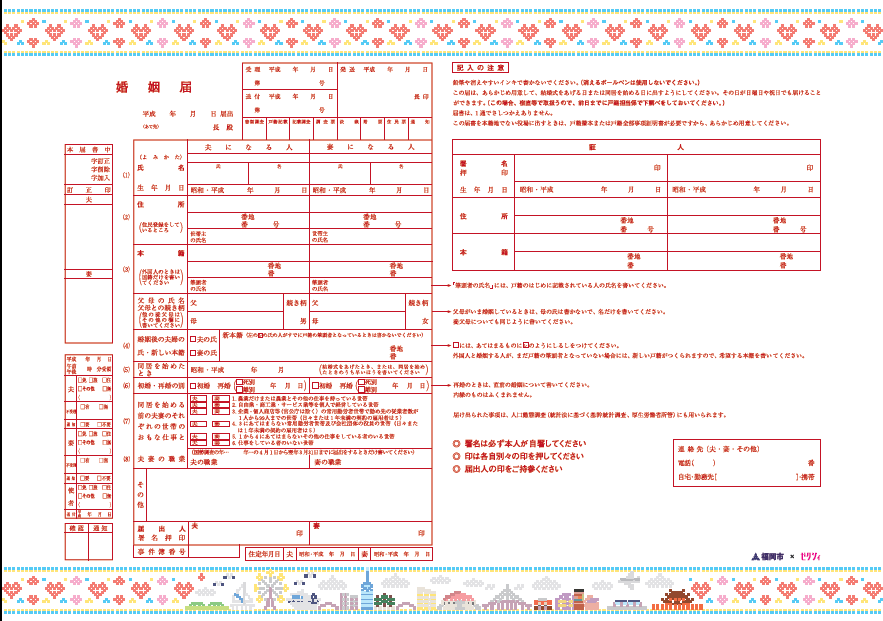
Task: Click the 記入の注意 heading
Action: 469,67
